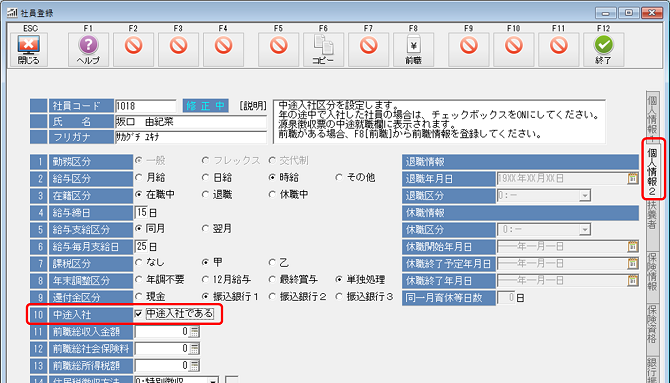
Task: Click the F12 終了 finish icon
Action: [x=603, y=49]
